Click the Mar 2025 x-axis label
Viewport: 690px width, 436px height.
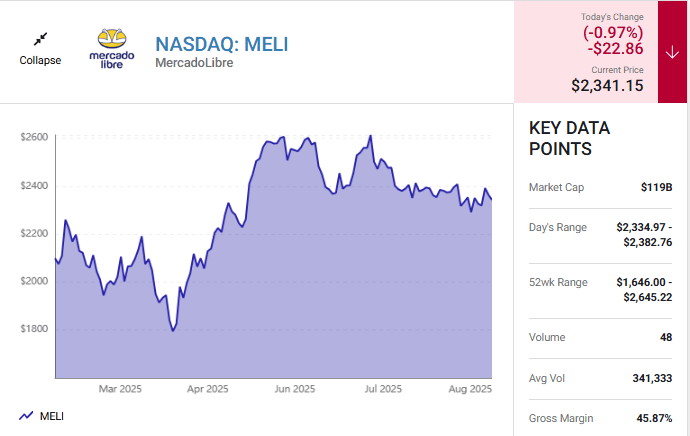[120, 389]
